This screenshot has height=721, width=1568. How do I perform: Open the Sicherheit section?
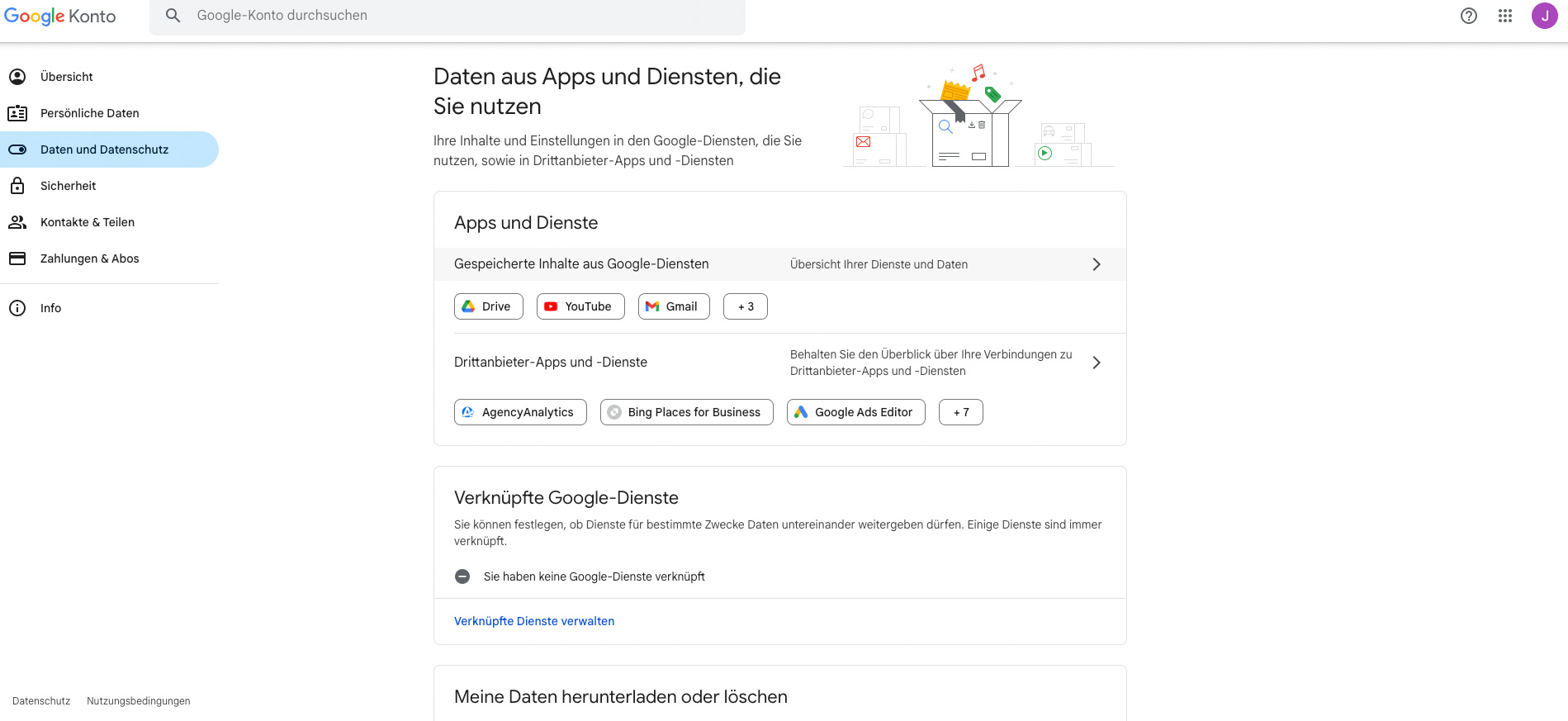point(109,186)
